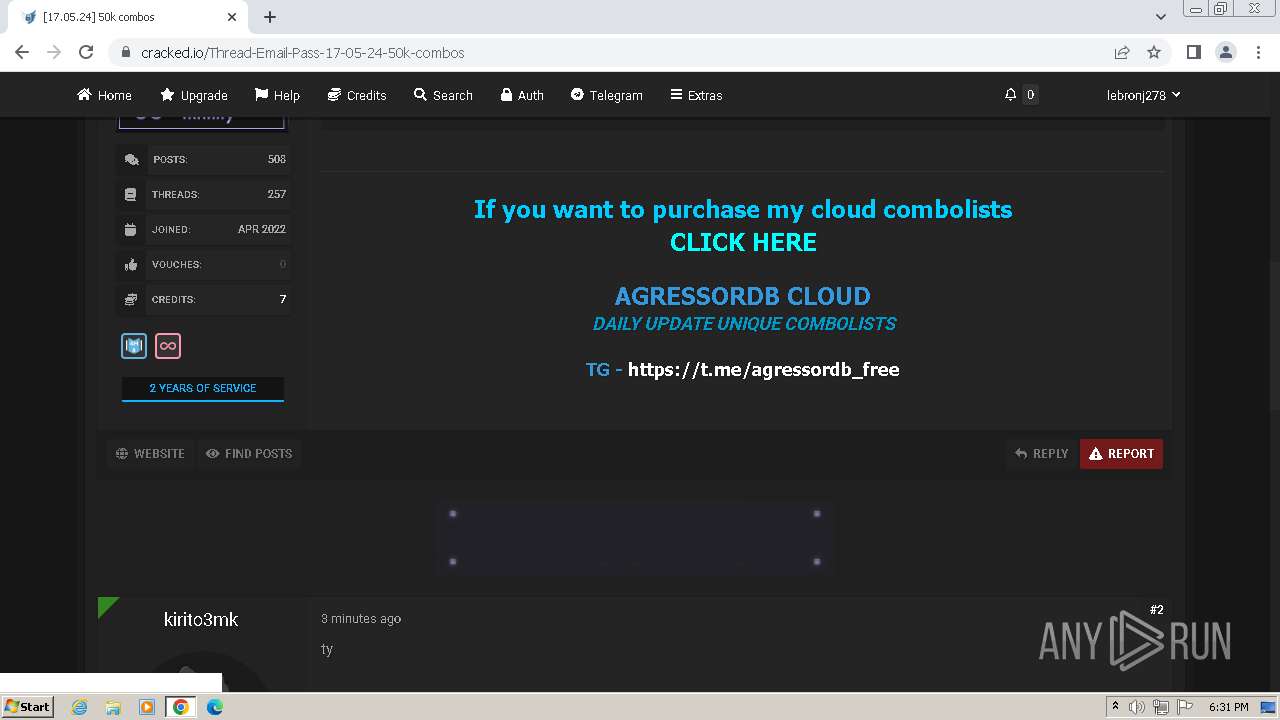Image resolution: width=1280 pixels, height=720 pixels.
Task: Open the Windows Start menu
Action: coord(28,707)
